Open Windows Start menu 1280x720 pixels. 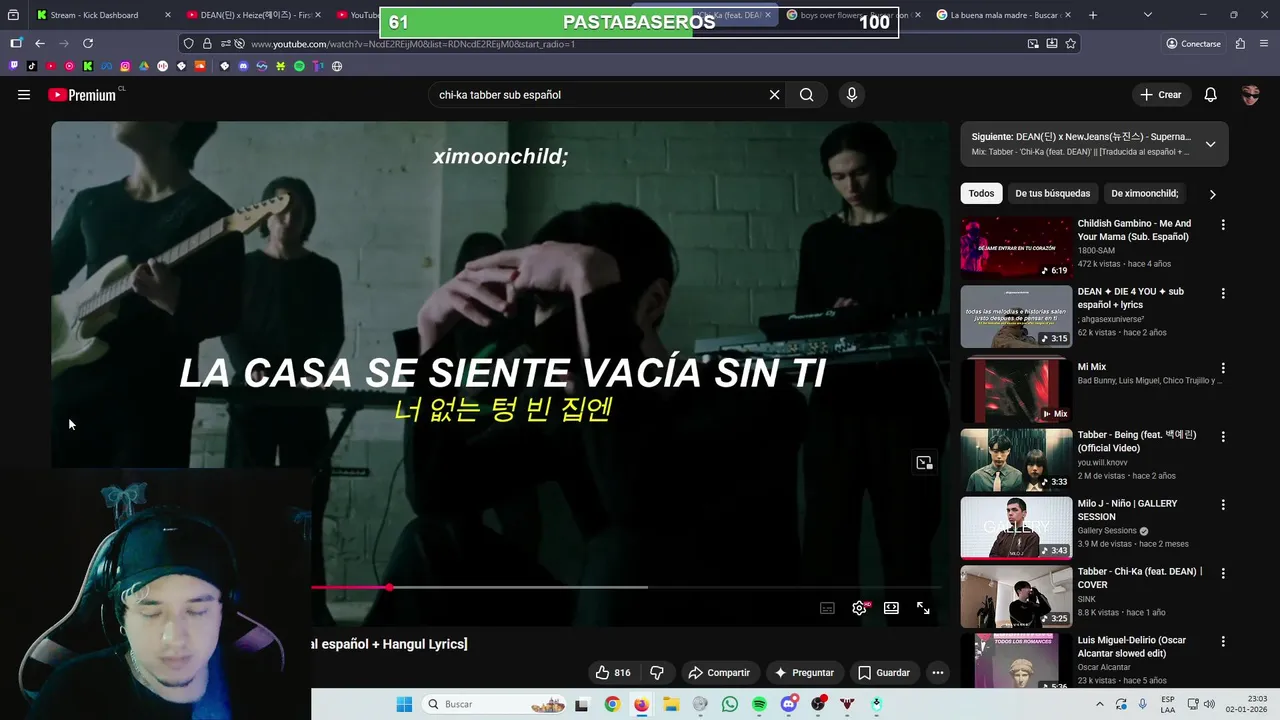[x=404, y=704]
